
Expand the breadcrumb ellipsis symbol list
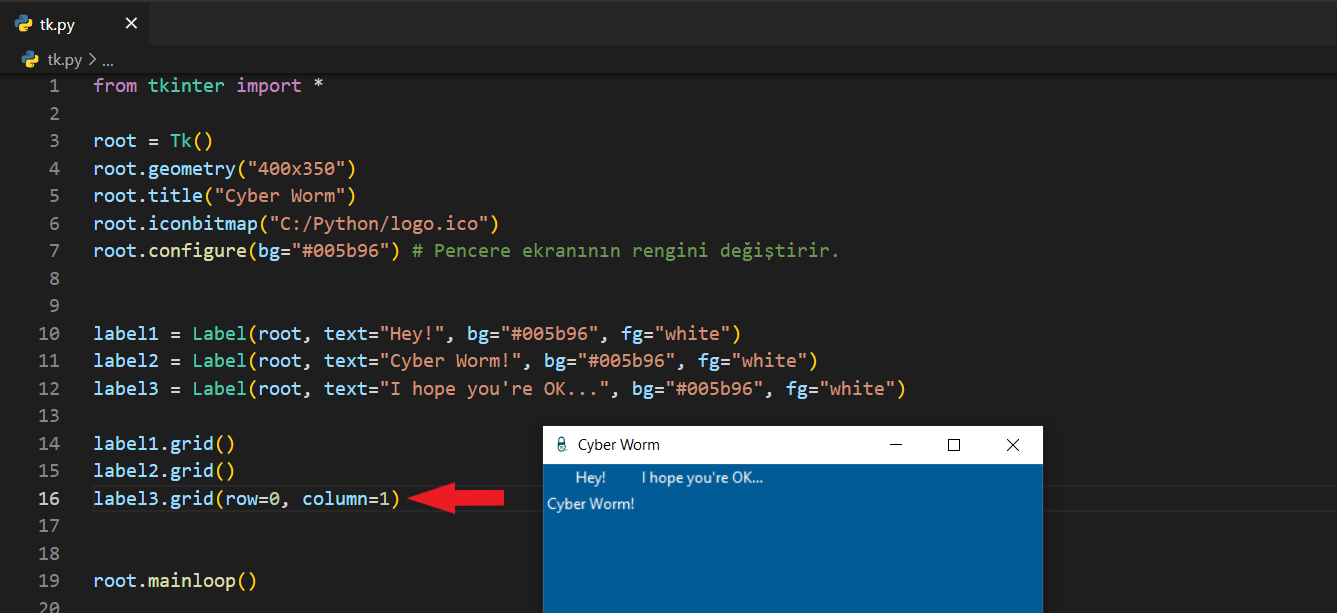[107, 60]
